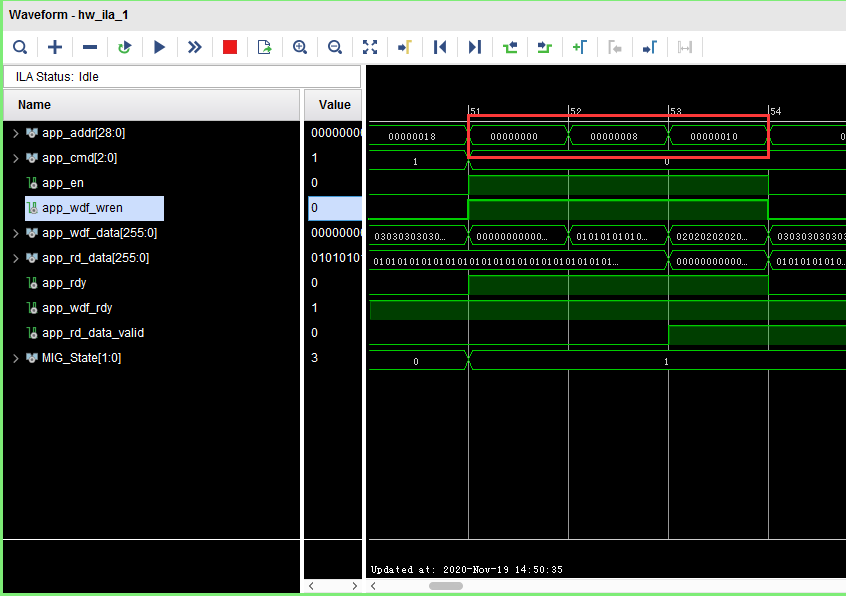846x596 pixels.
Task: Select the app_rd_data_valid signal
Action: (x=93, y=333)
